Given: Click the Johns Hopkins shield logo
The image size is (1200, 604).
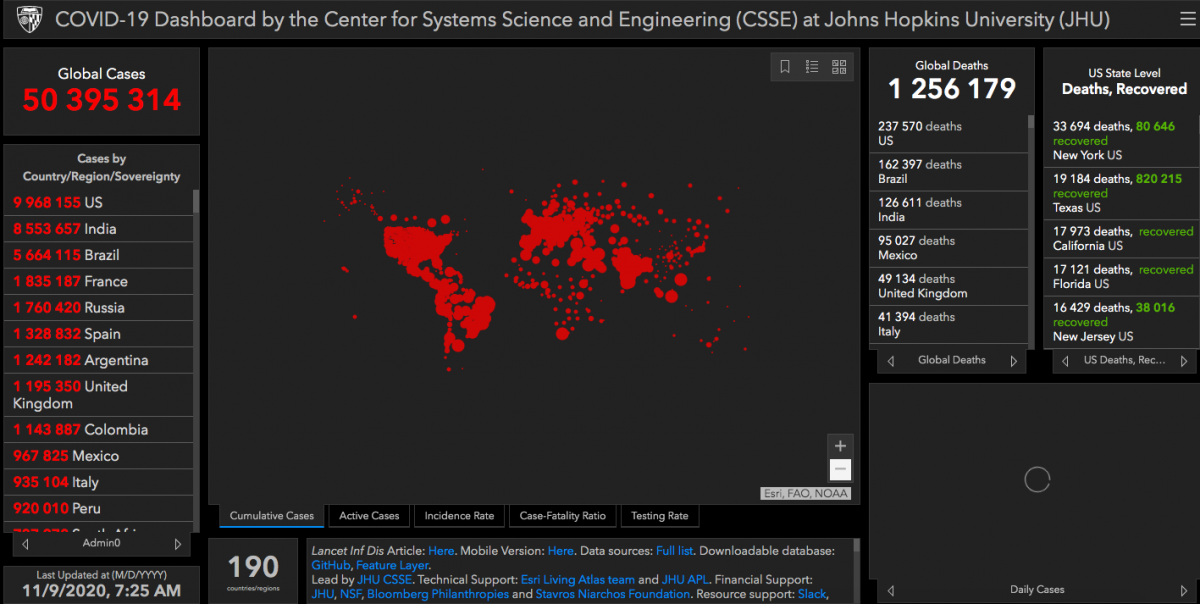Looking at the screenshot, I should tap(29, 19).
